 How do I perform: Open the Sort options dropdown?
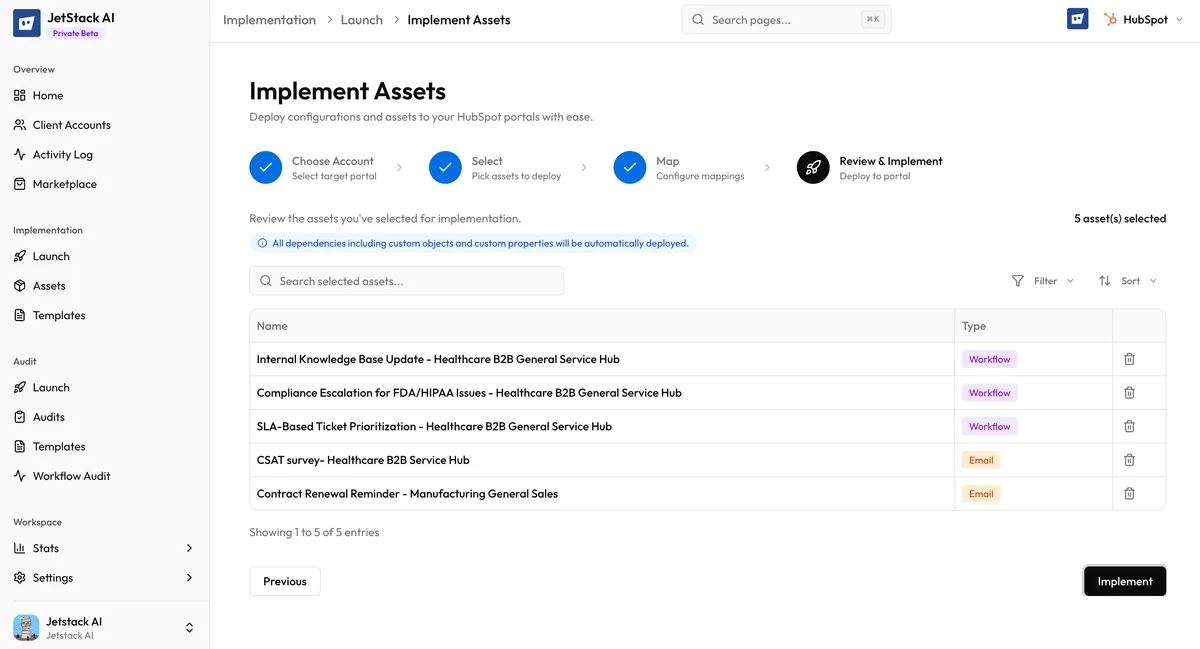[x=1128, y=281]
